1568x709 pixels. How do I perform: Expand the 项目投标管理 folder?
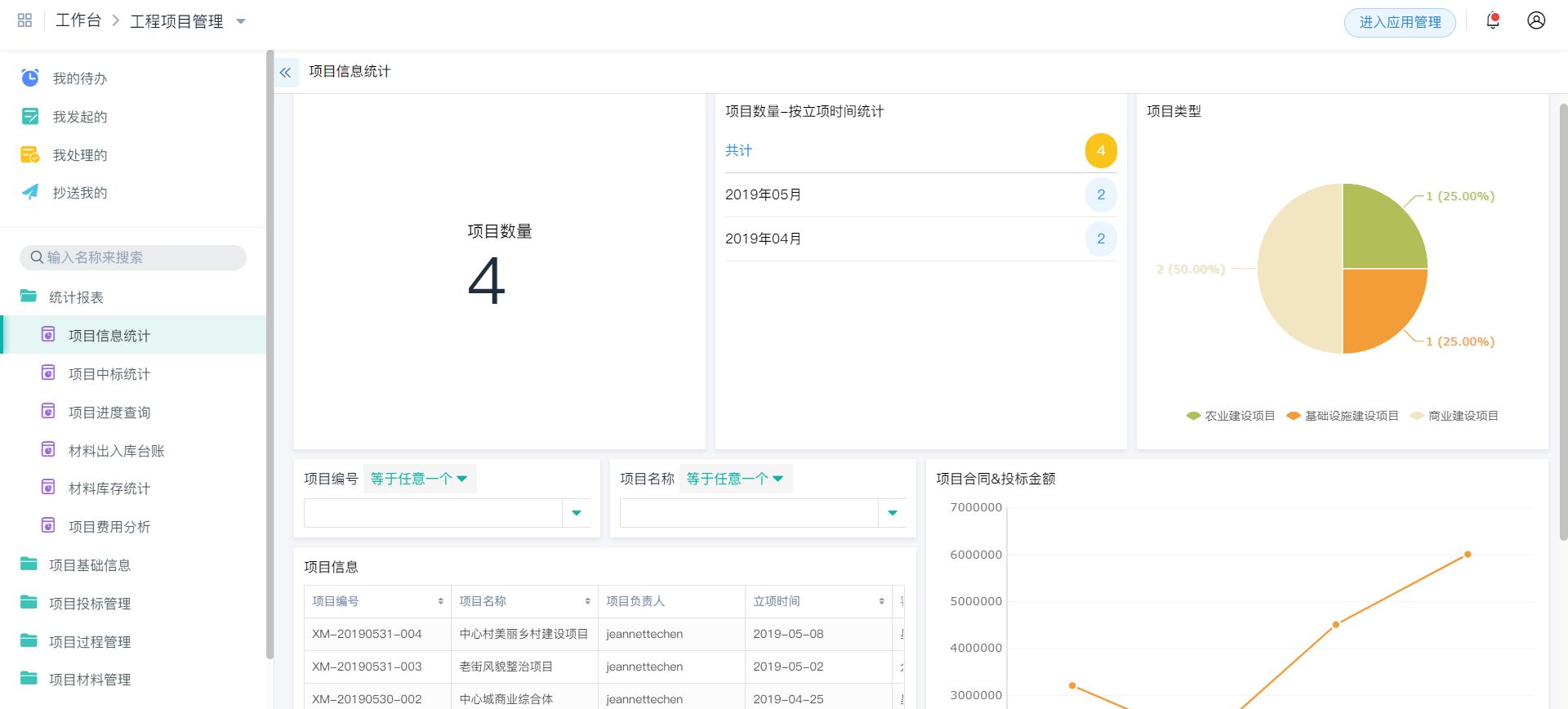point(90,604)
